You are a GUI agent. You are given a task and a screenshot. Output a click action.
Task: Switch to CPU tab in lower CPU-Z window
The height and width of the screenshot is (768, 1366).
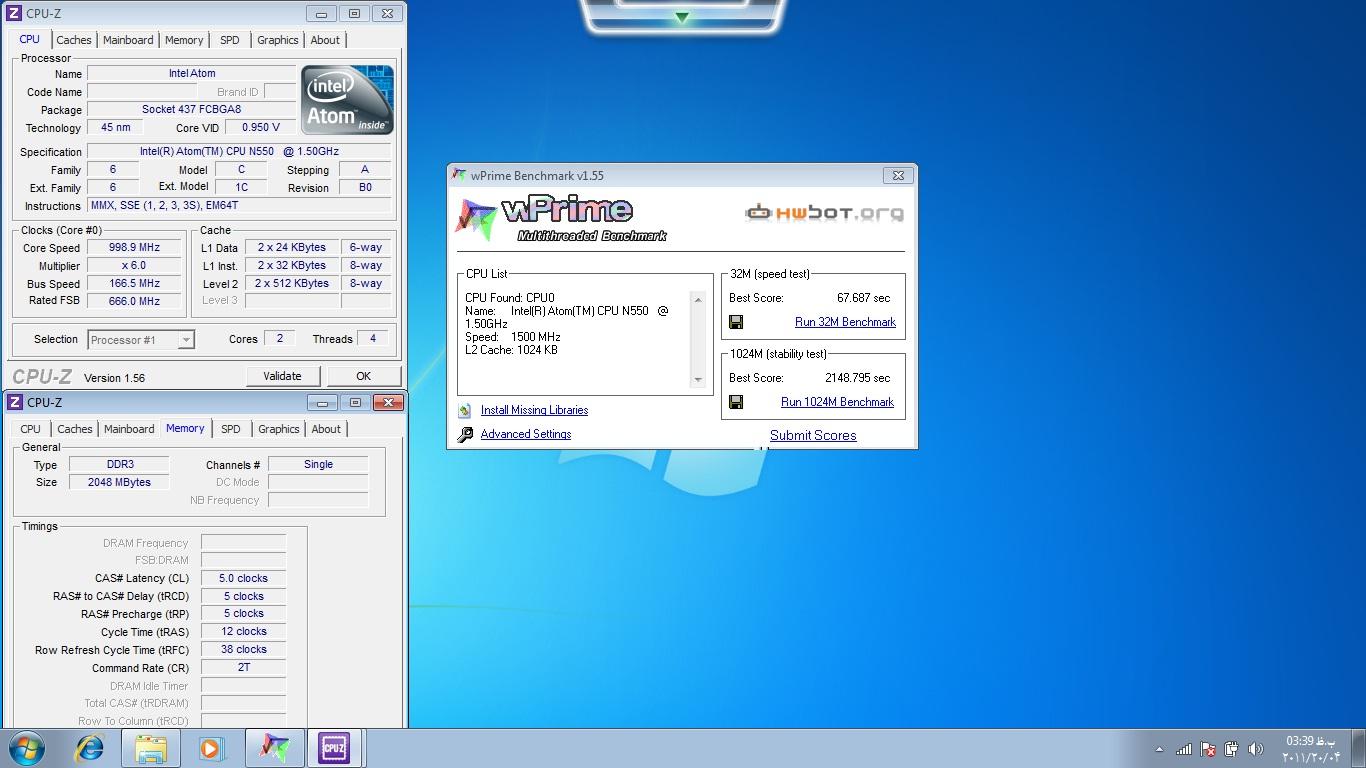tap(31, 429)
